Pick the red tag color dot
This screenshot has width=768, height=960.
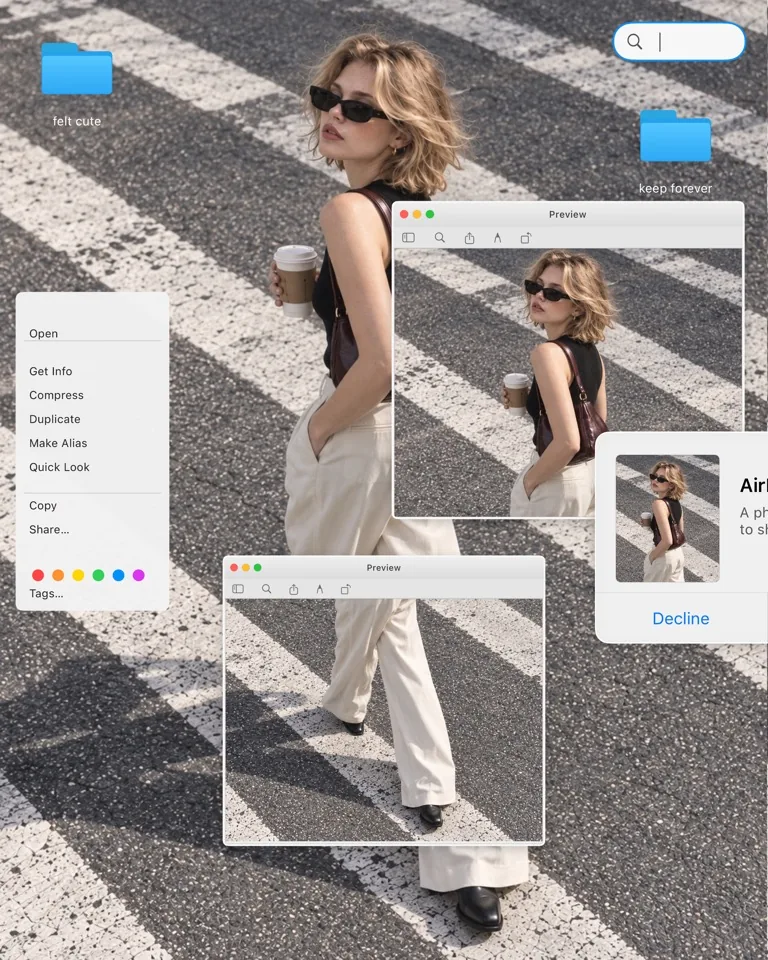click(x=38, y=575)
